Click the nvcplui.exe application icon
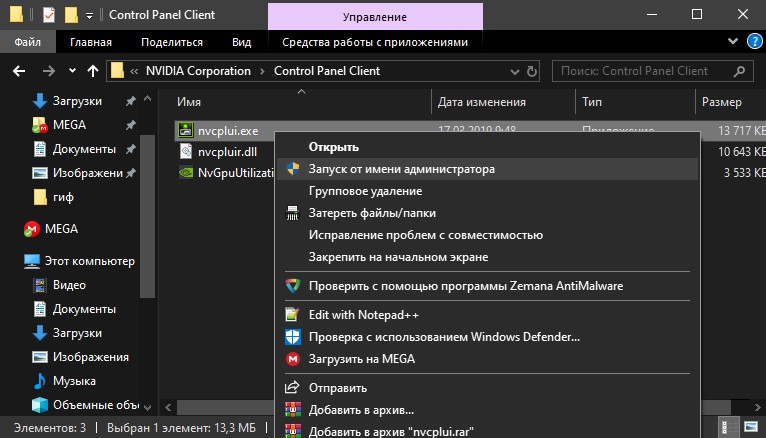 click(186, 130)
